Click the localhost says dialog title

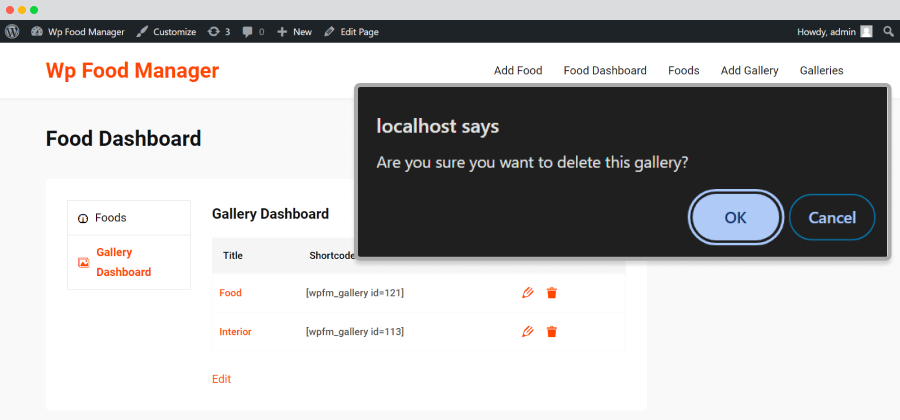(437, 126)
